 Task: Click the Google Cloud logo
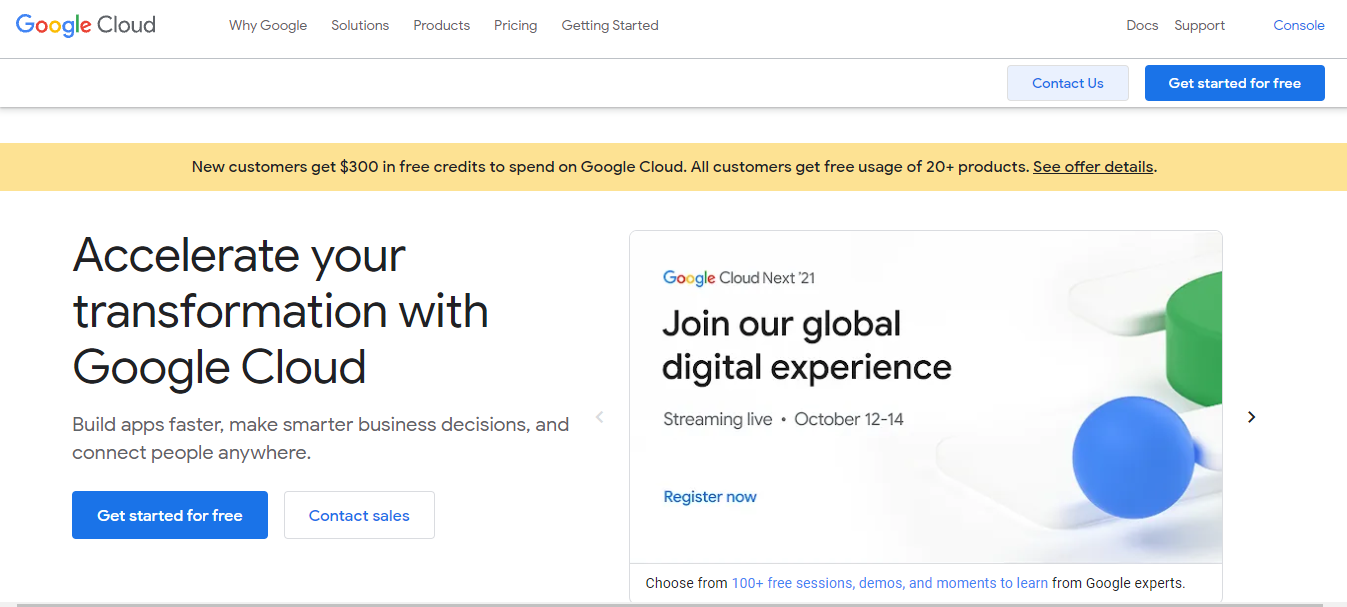86,25
